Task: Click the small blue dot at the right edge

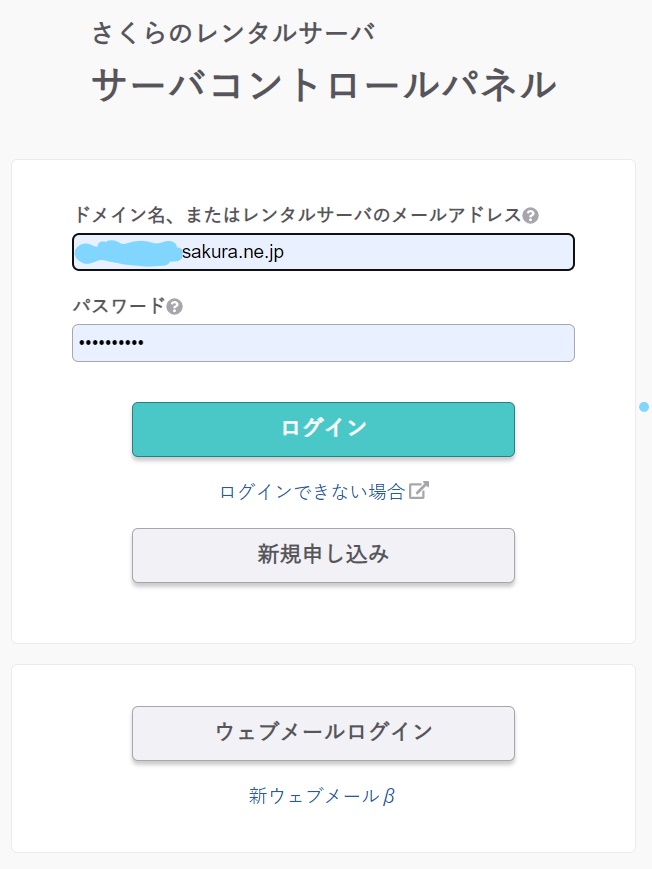Action: coord(644,407)
